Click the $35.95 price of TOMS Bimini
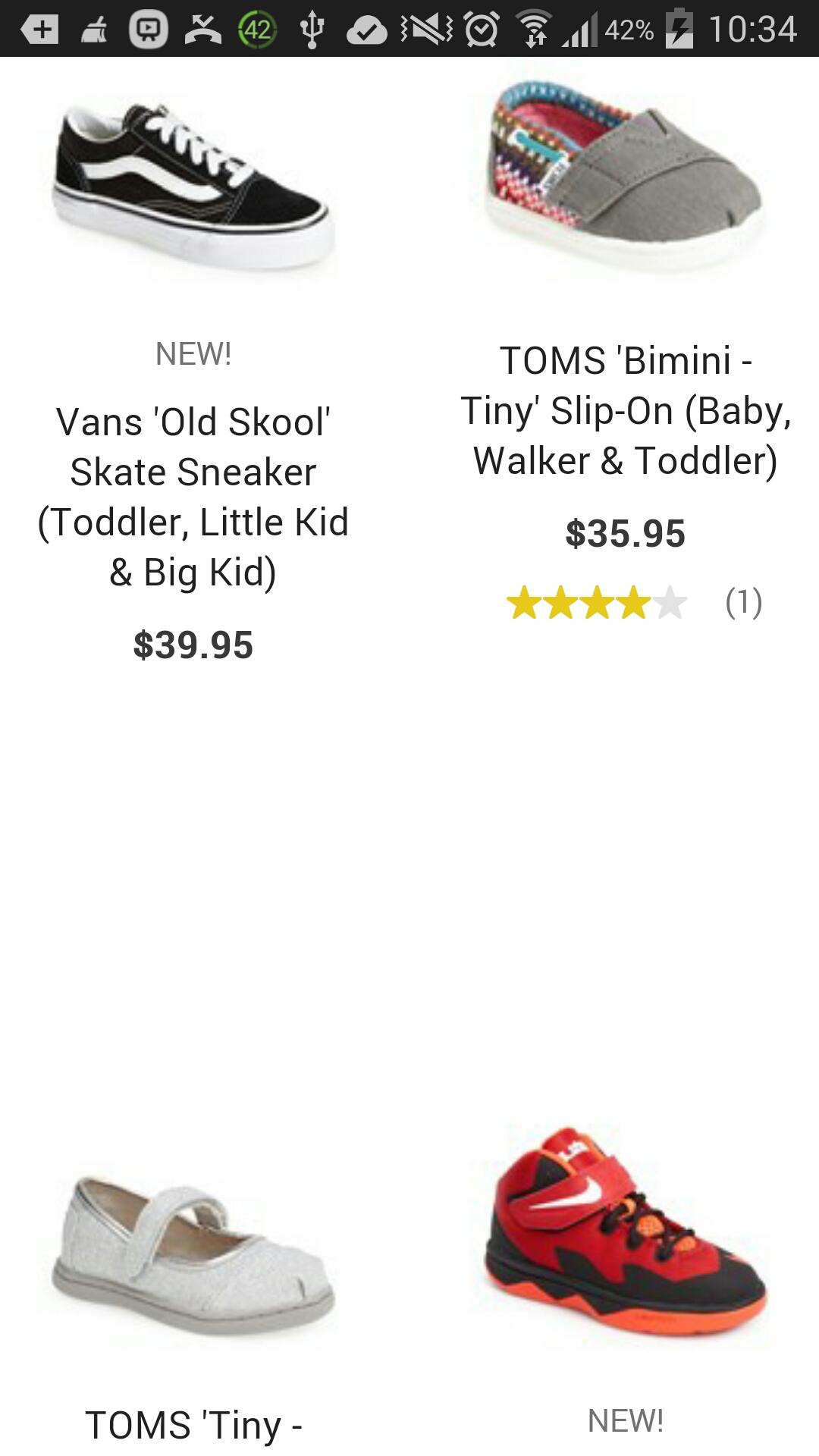 [625, 534]
